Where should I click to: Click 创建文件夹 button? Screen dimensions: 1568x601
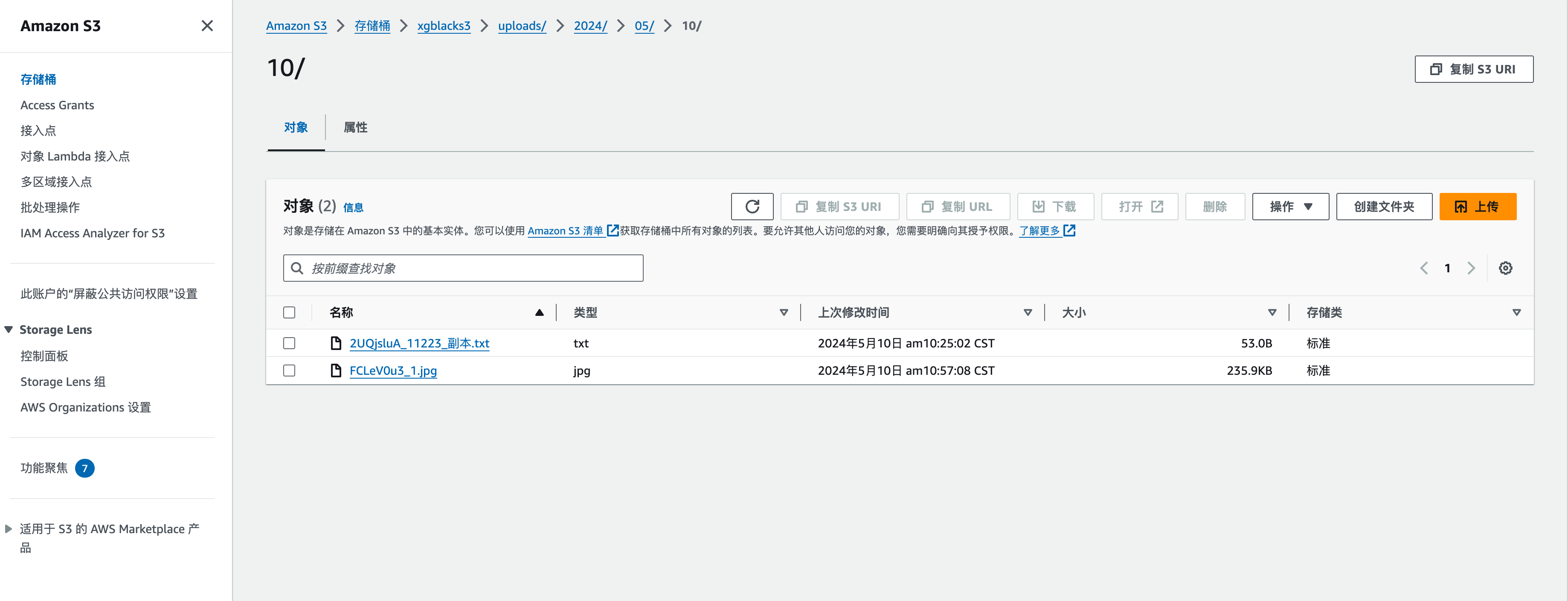tap(1384, 207)
